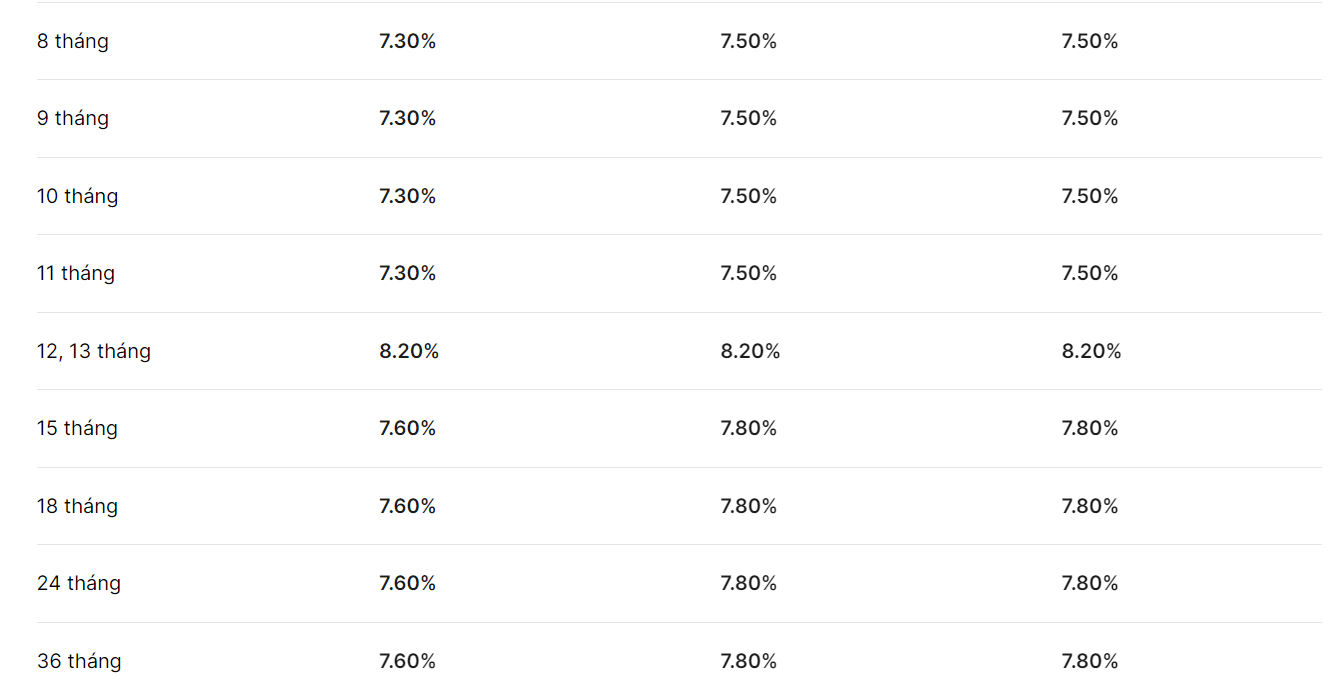The width and height of the screenshot is (1336, 692).
Task: Select the "9 tháng" term label
Action: click(73, 119)
